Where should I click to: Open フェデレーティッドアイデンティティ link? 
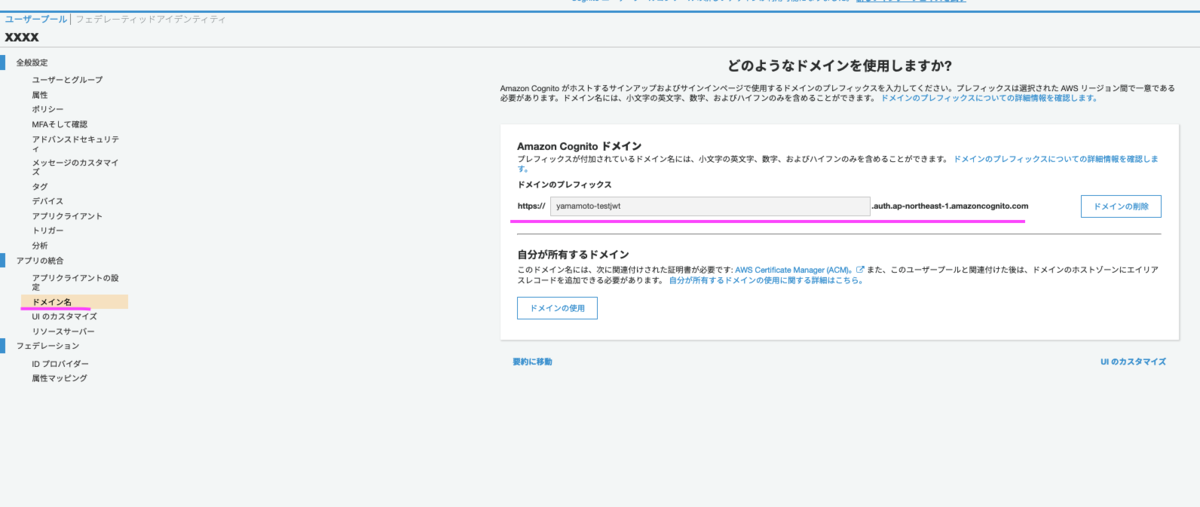(x=150, y=19)
